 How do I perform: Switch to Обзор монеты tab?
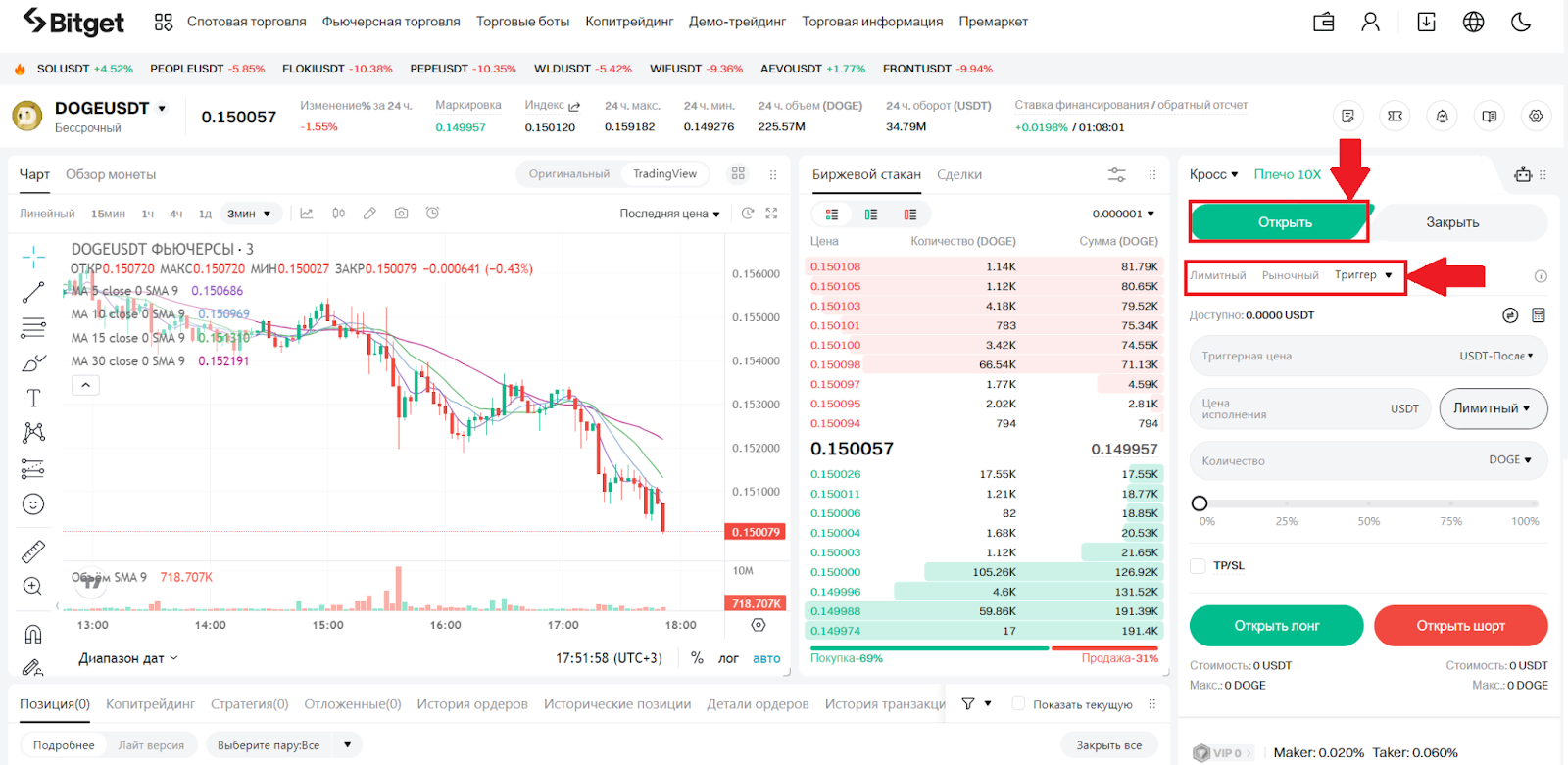(x=111, y=174)
